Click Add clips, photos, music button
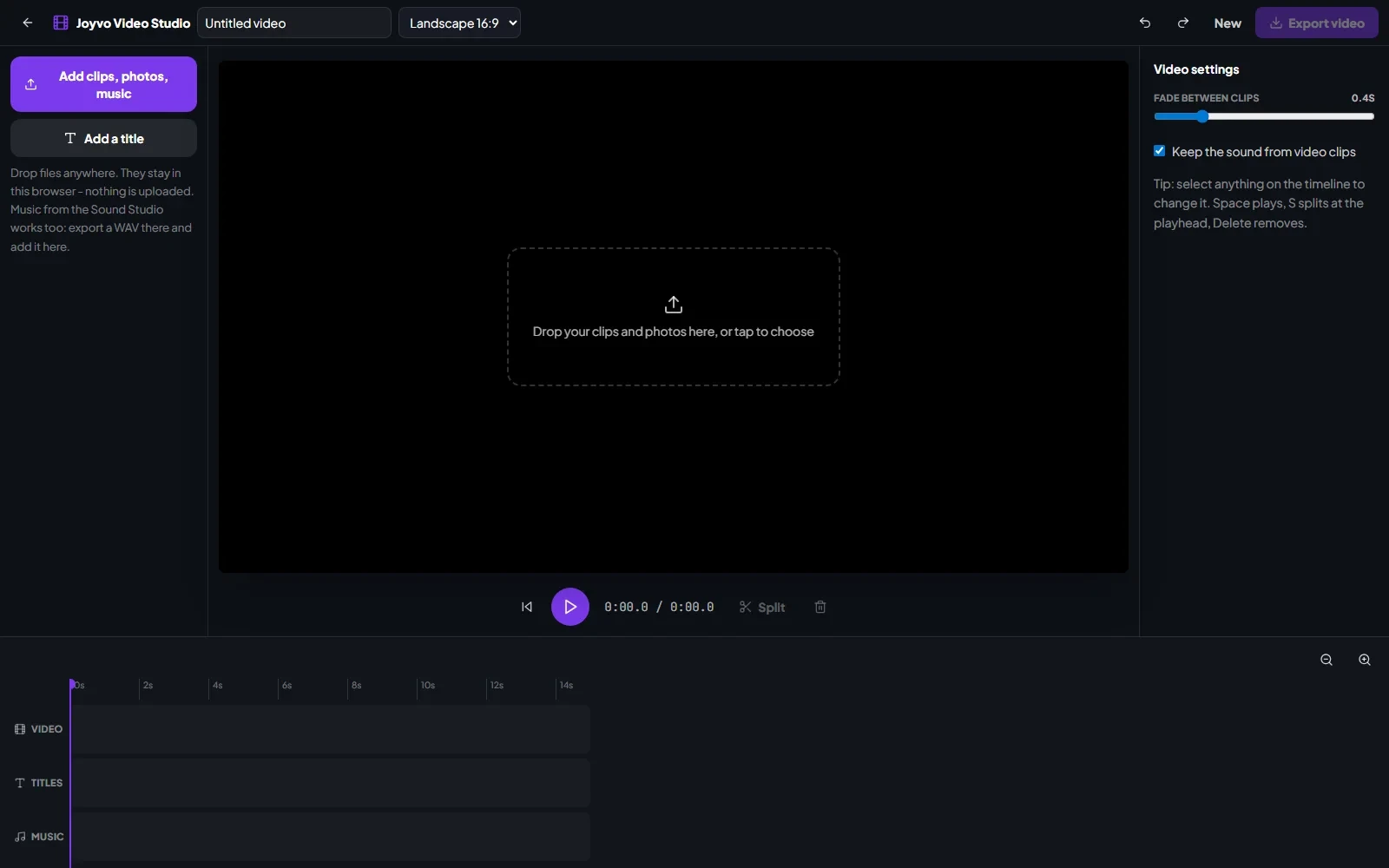Viewport: 1389px width, 868px height. pyautogui.click(x=103, y=84)
